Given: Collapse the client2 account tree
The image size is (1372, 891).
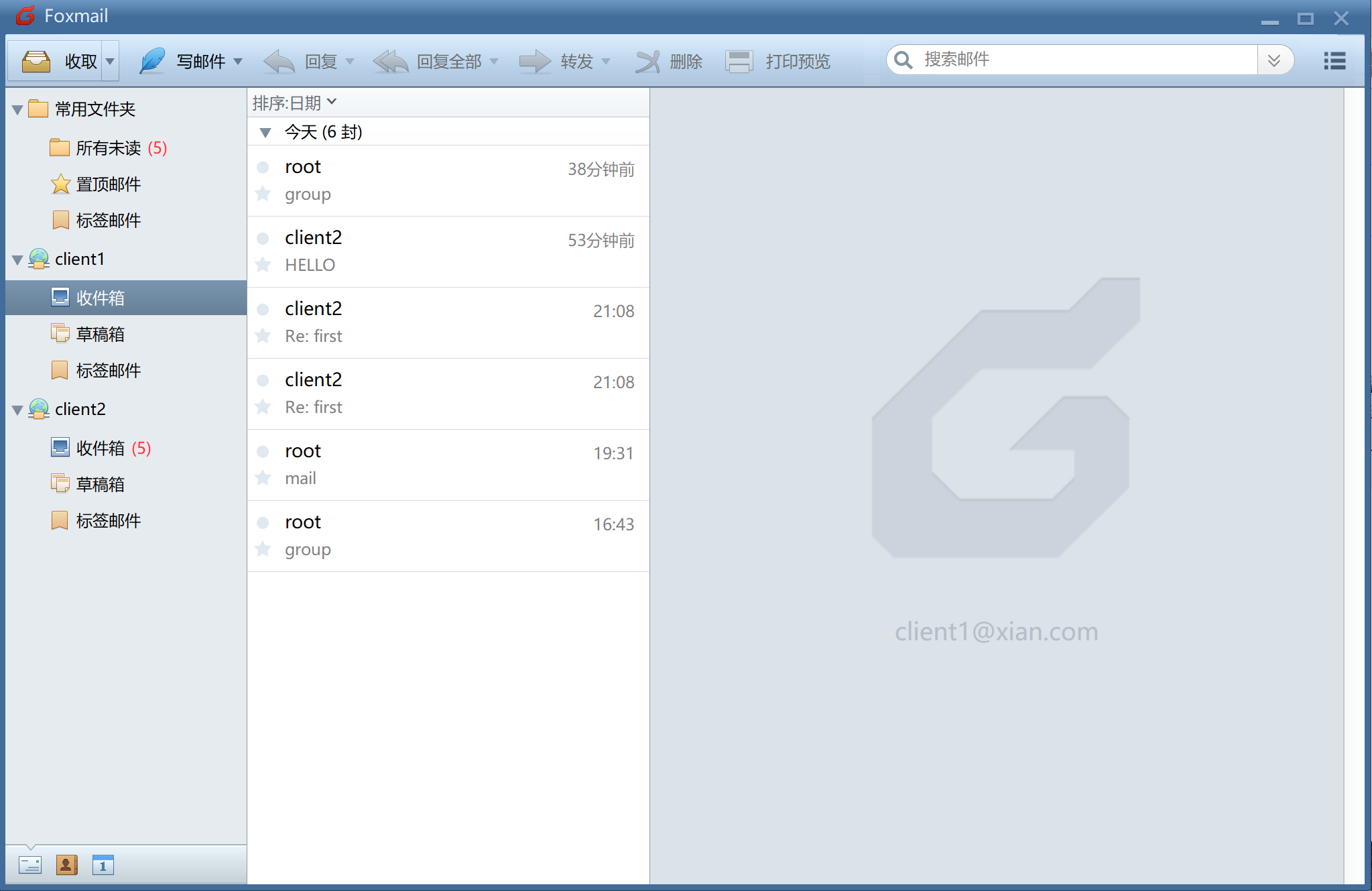Looking at the screenshot, I should [17, 410].
